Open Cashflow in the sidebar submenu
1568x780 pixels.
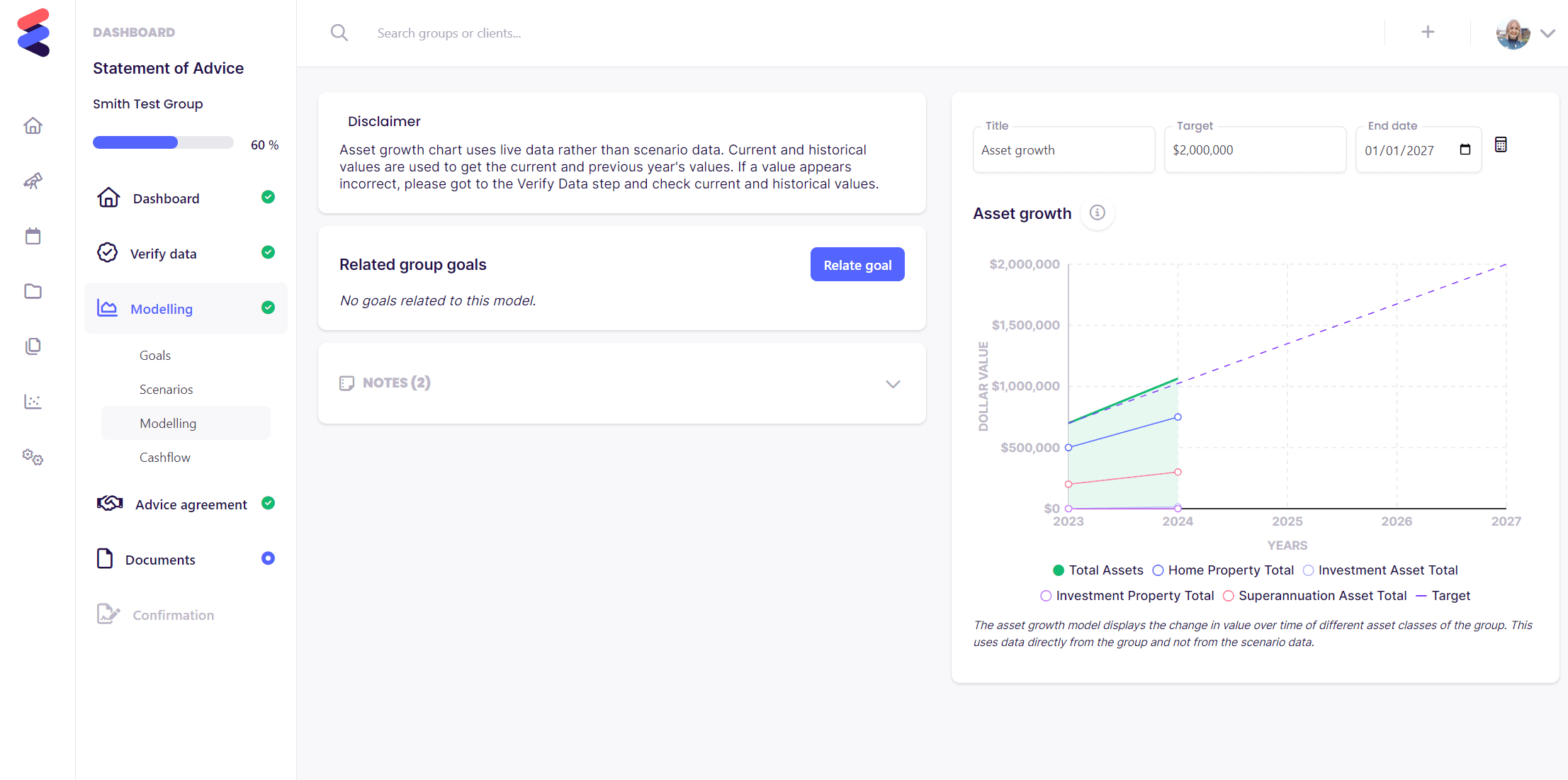pos(165,458)
